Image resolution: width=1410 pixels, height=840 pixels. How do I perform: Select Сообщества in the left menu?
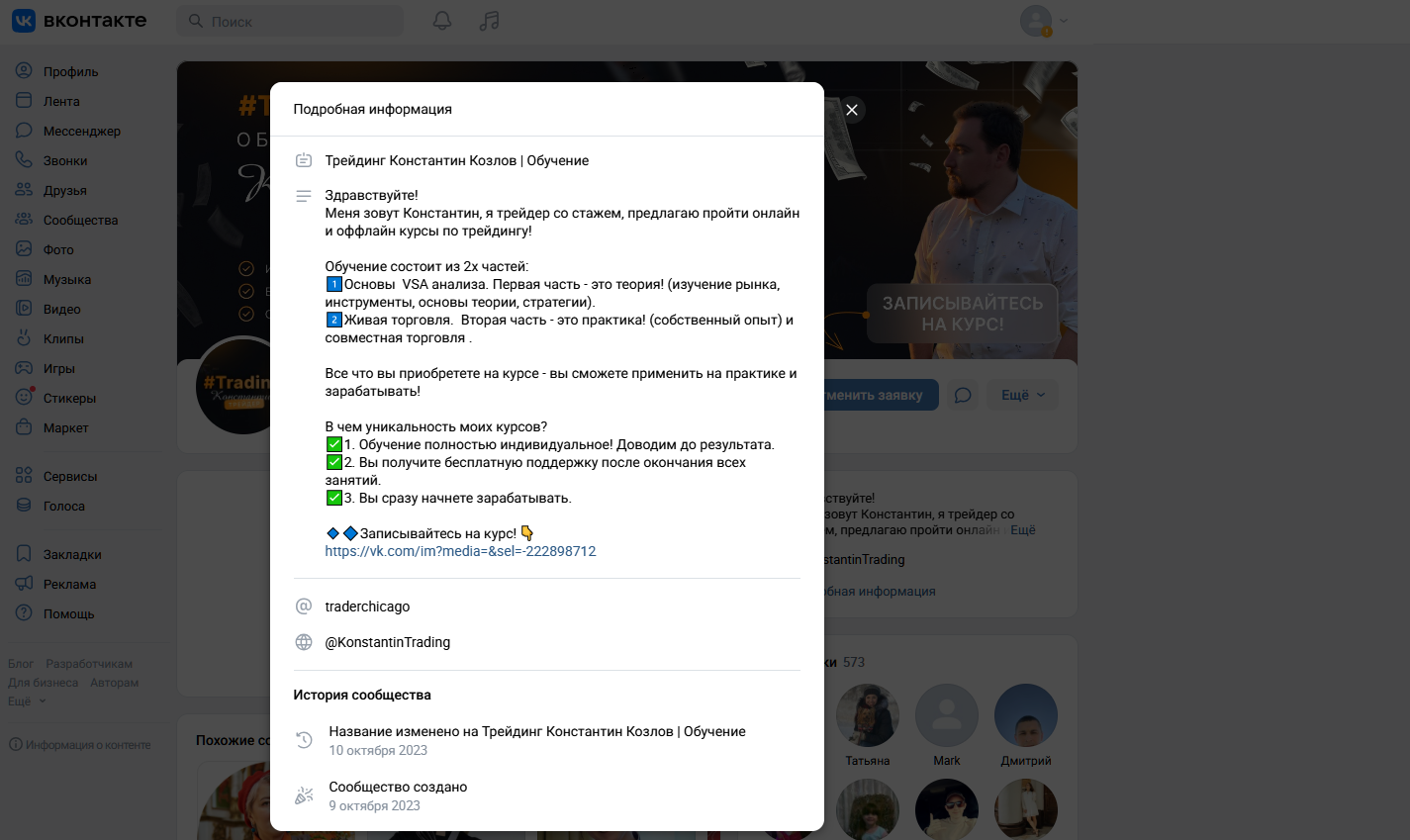tap(81, 220)
